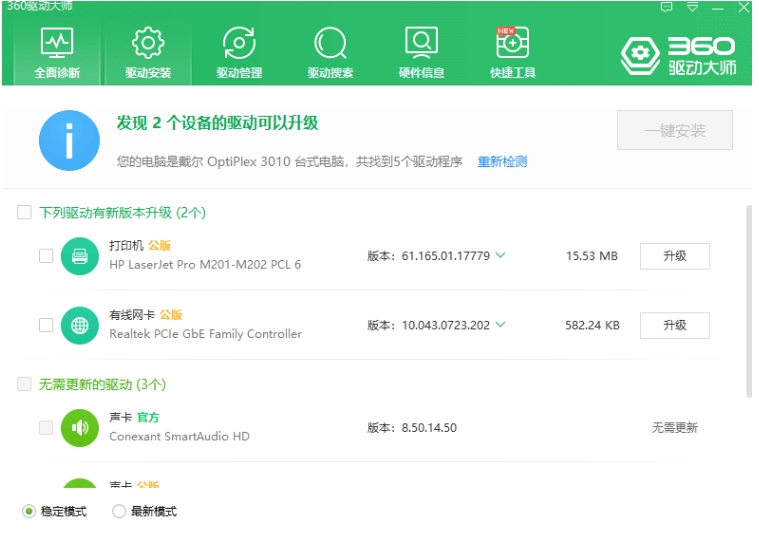Switch to the 快捷工具 tab label

[x=513, y=73]
